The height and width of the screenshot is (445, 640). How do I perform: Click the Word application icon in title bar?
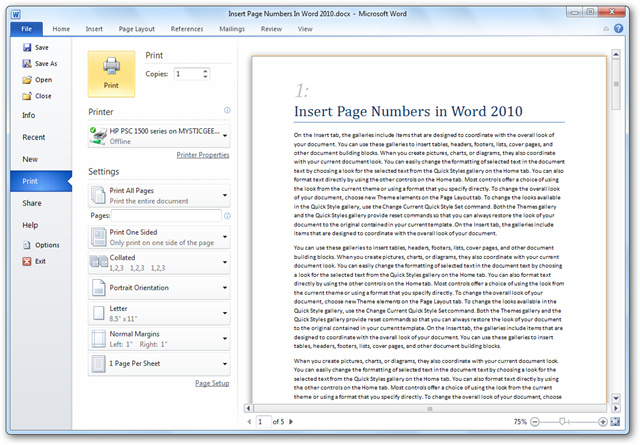16,14
